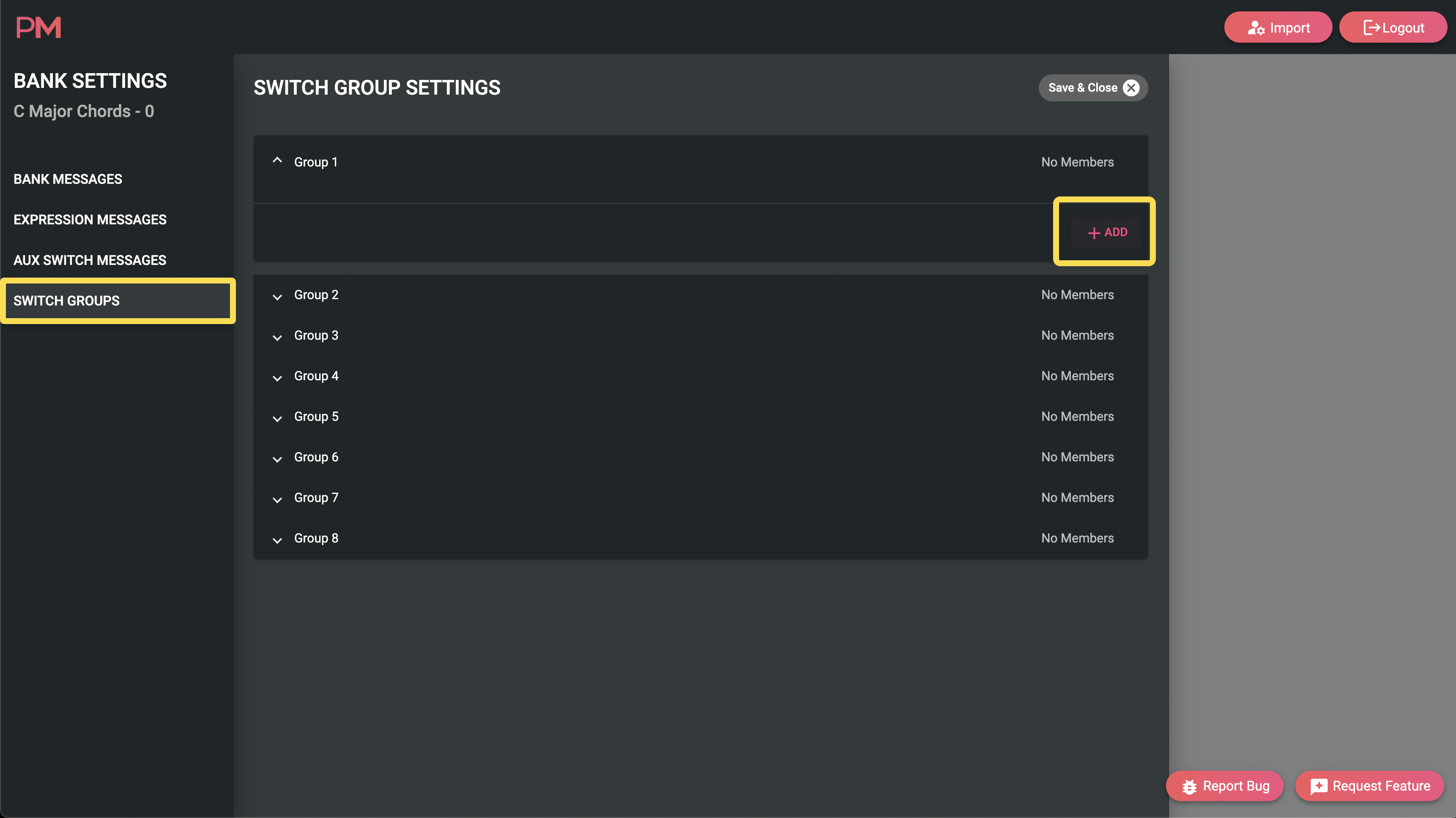
Task: Click the Import user-settings icon
Action: pos(1256,28)
